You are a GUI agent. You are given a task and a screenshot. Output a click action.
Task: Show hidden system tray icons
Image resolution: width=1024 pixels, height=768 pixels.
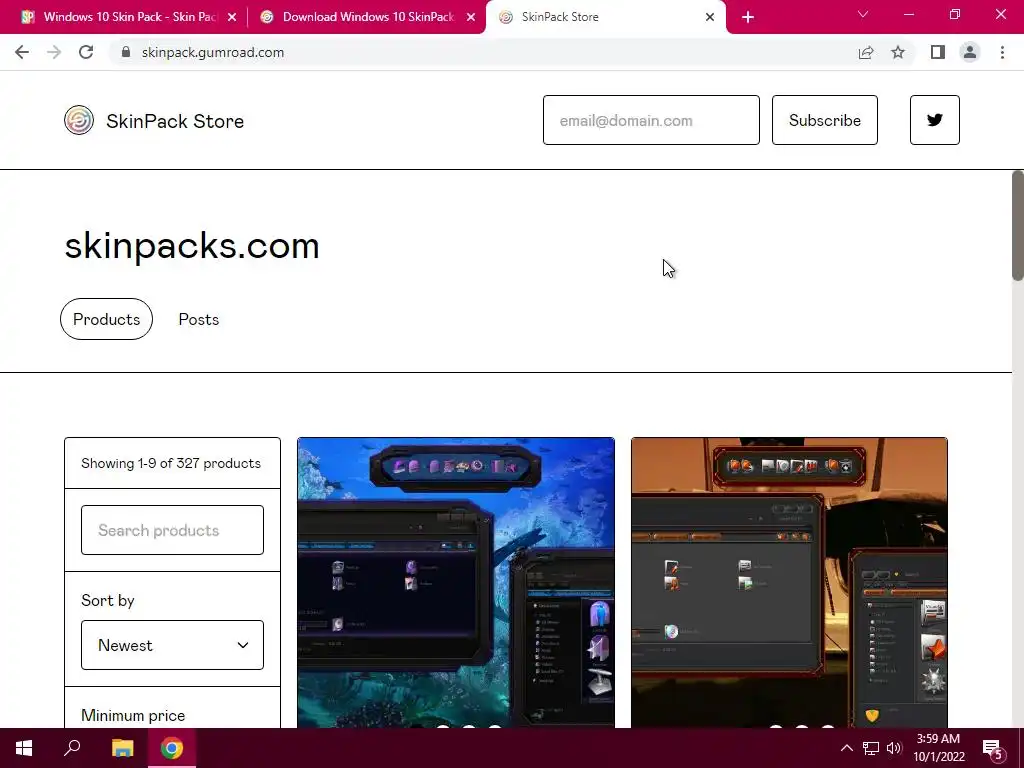click(x=846, y=748)
